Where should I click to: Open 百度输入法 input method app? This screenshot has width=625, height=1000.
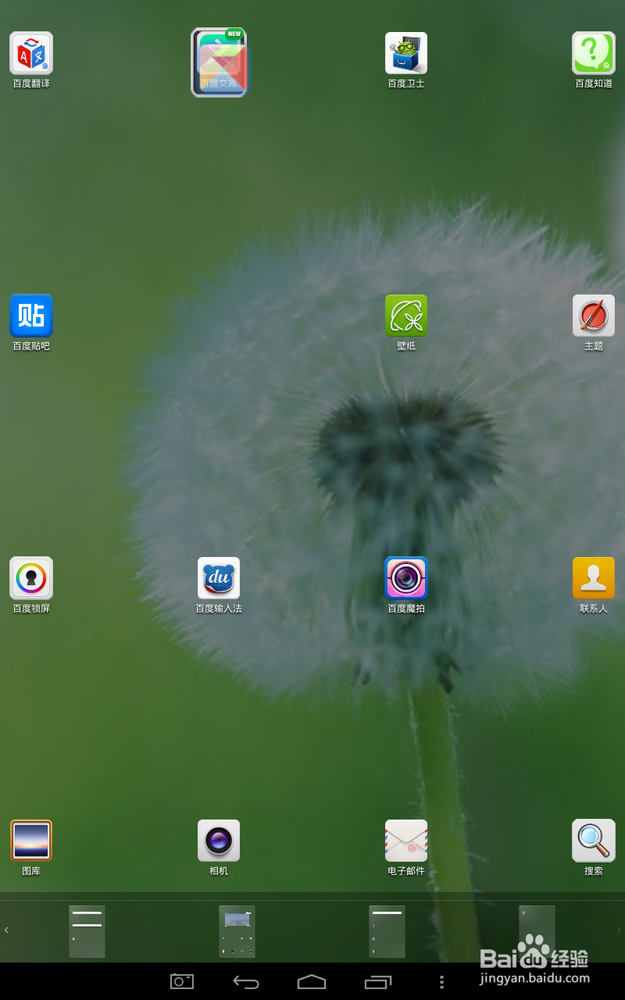point(219,578)
